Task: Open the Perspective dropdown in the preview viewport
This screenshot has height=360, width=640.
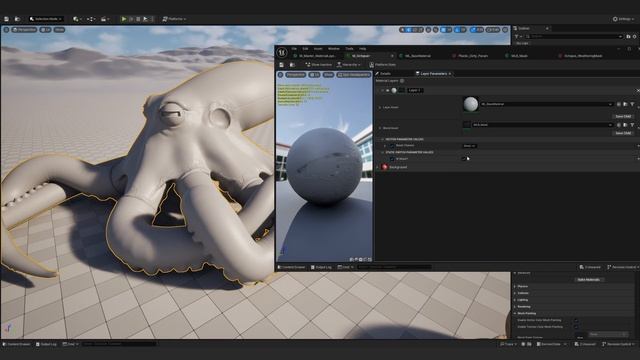Action: point(295,75)
